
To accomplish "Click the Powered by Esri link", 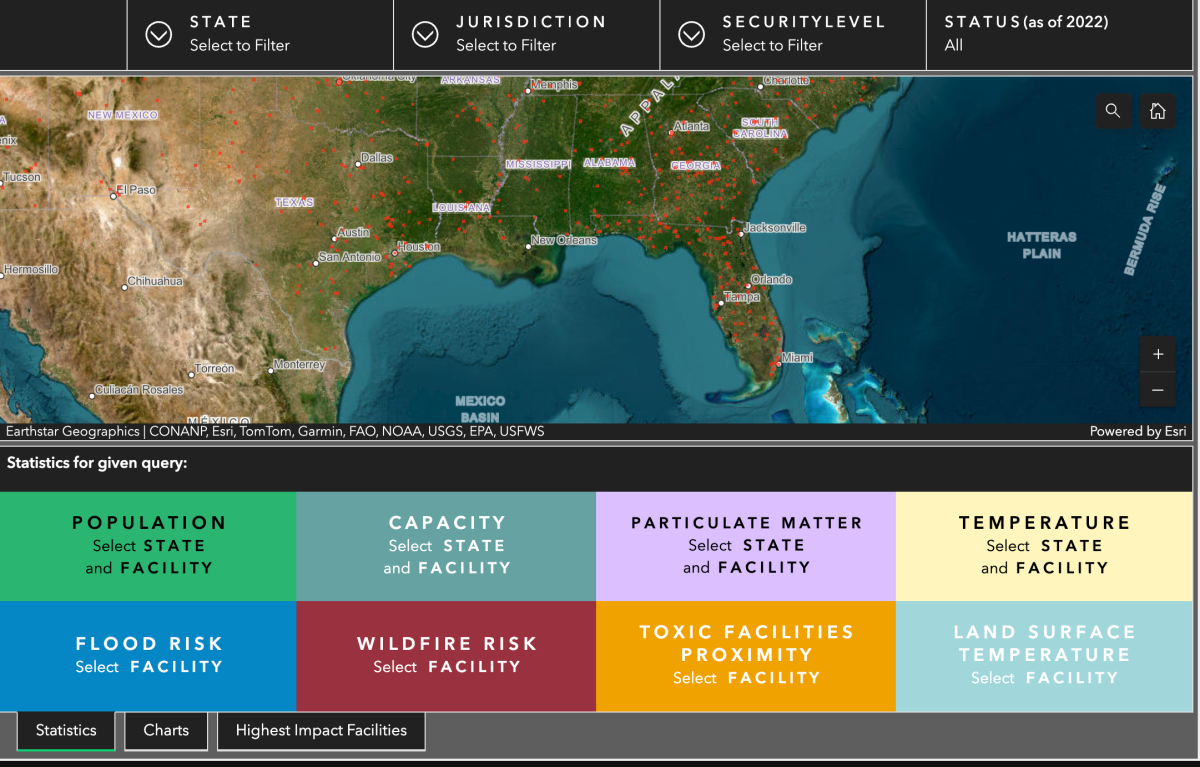I will point(1138,431).
